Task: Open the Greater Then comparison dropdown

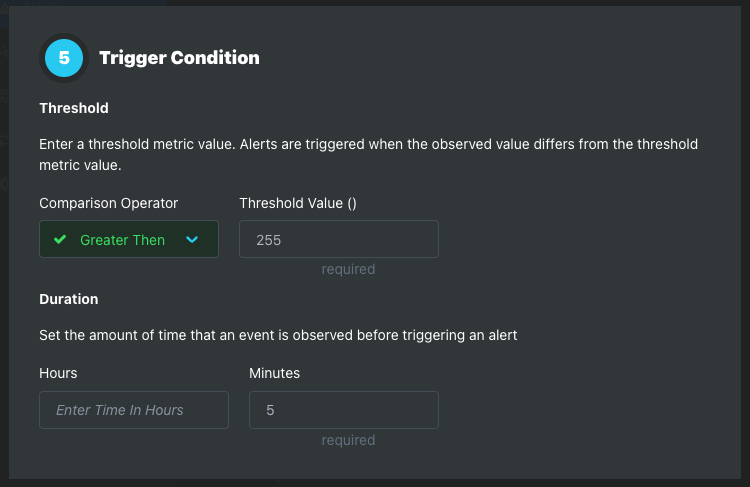Action: [x=129, y=239]
